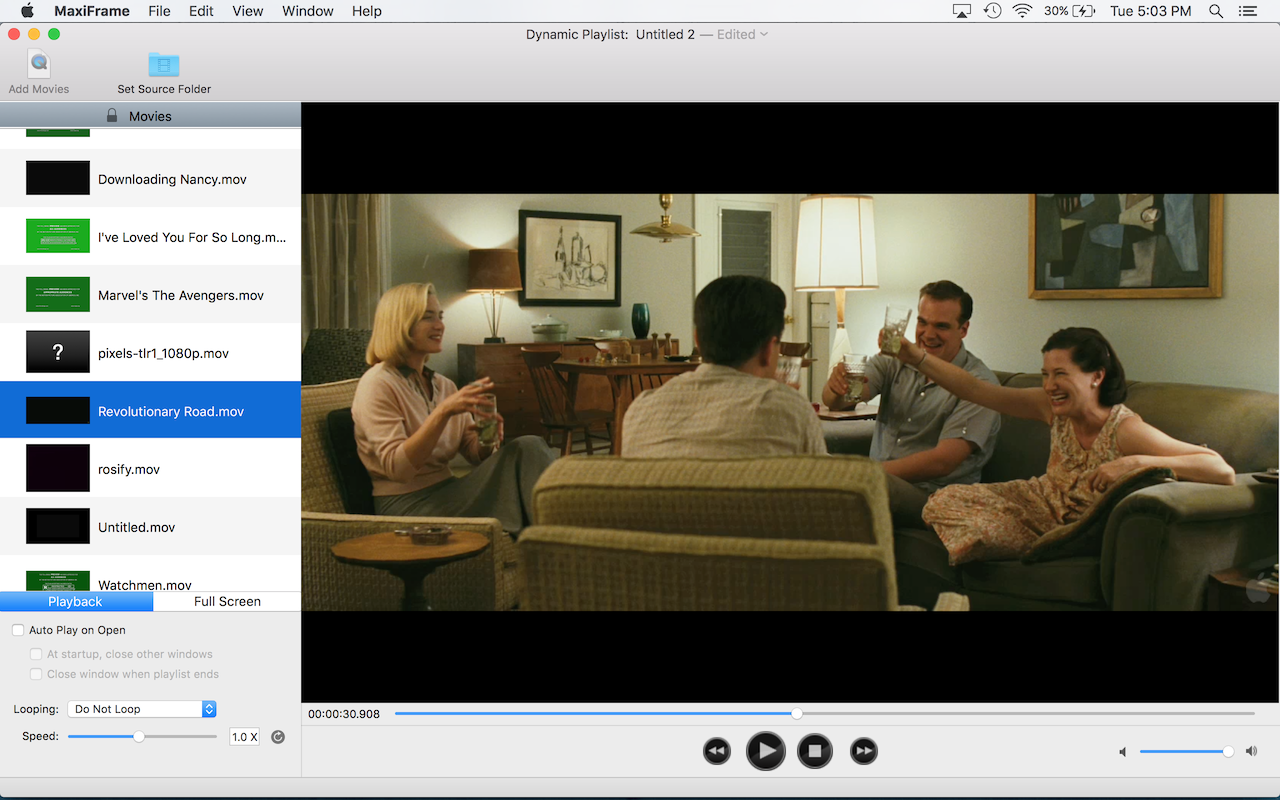1280x800 pixels.
Task: Open the Edit menu
Action: coord(201,11)
